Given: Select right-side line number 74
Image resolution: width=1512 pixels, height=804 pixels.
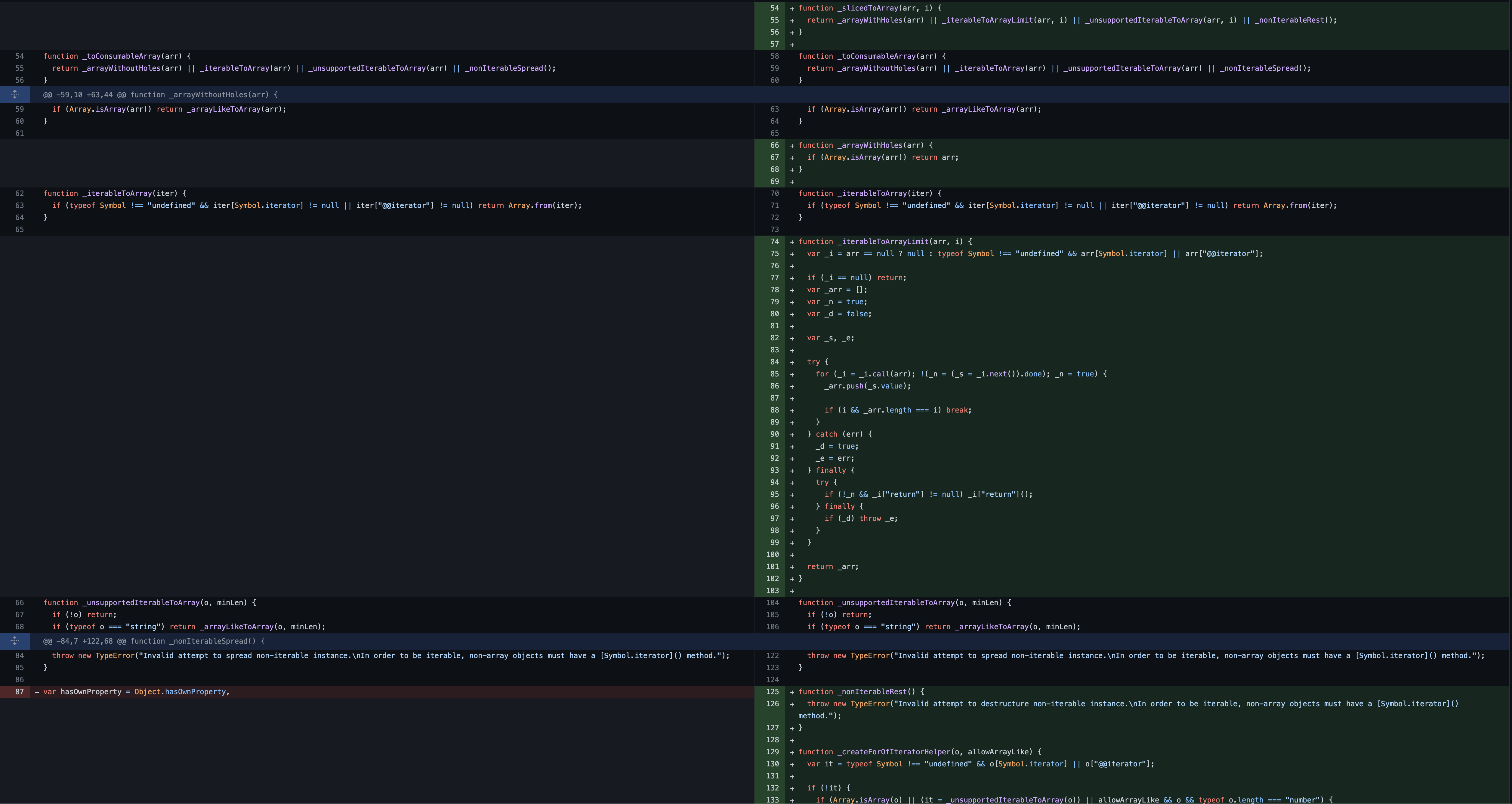Looking at the screenshot, I should click(774, 241).
